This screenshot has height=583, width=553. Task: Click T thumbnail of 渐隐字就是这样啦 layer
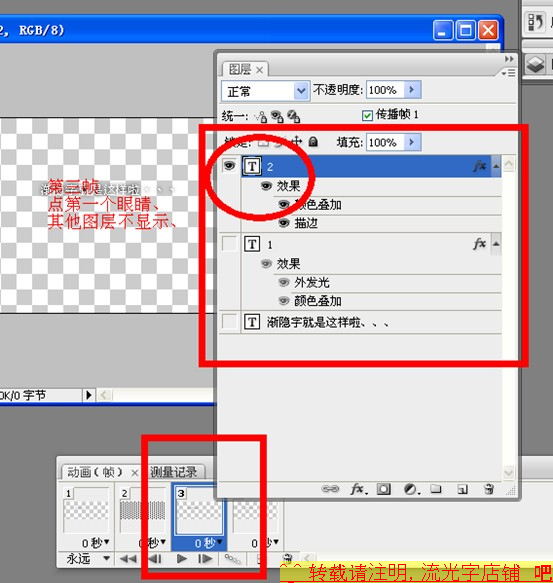click(x=252, y=322)
